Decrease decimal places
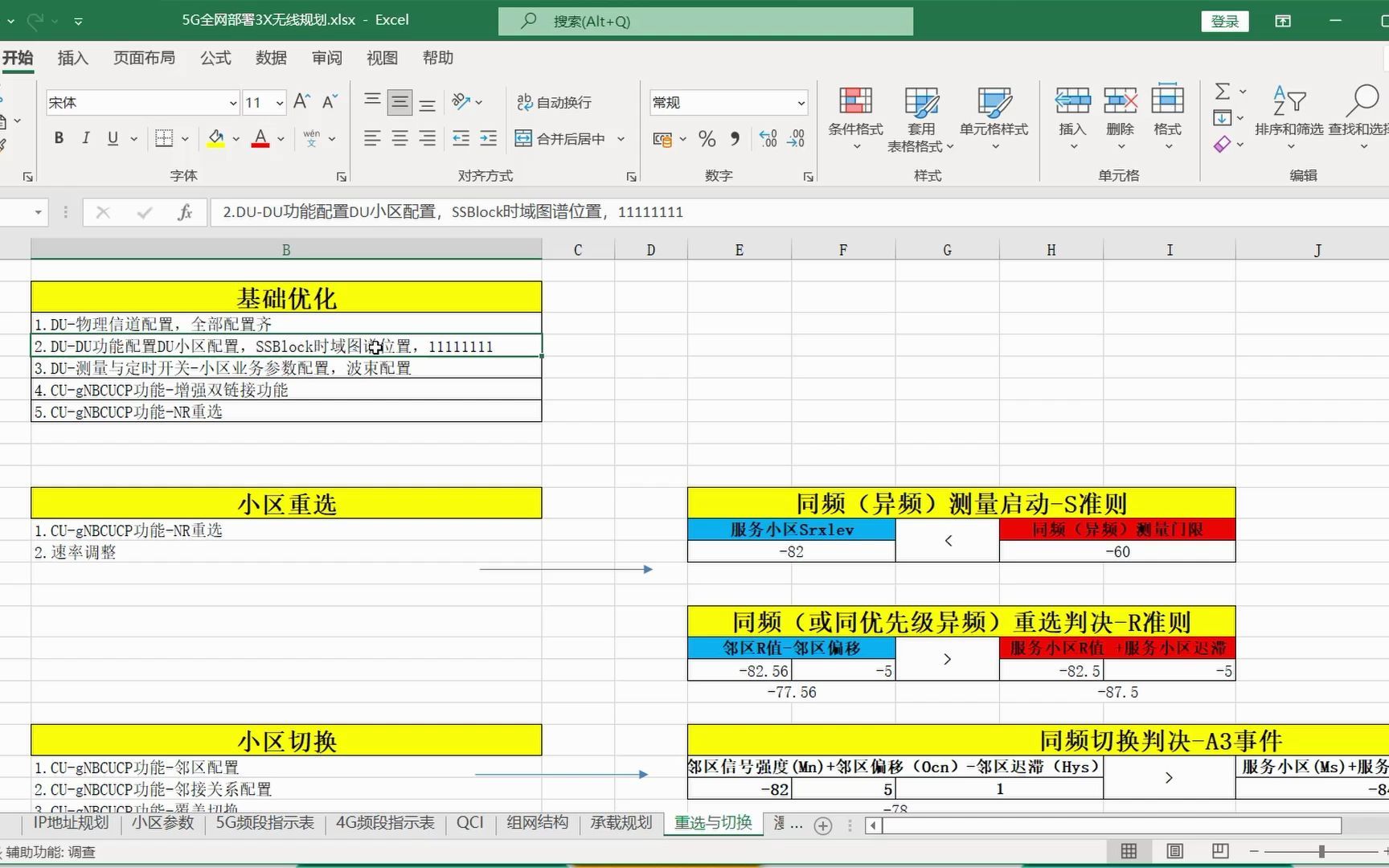This screenshot has height=868, width=1389. click(x=796, y=139)
